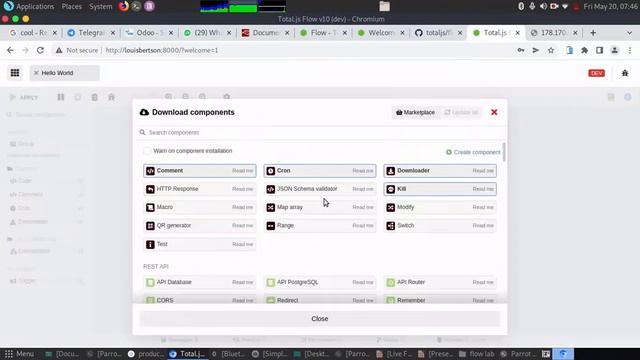Select the Redirect component

(x=320, y=300)
